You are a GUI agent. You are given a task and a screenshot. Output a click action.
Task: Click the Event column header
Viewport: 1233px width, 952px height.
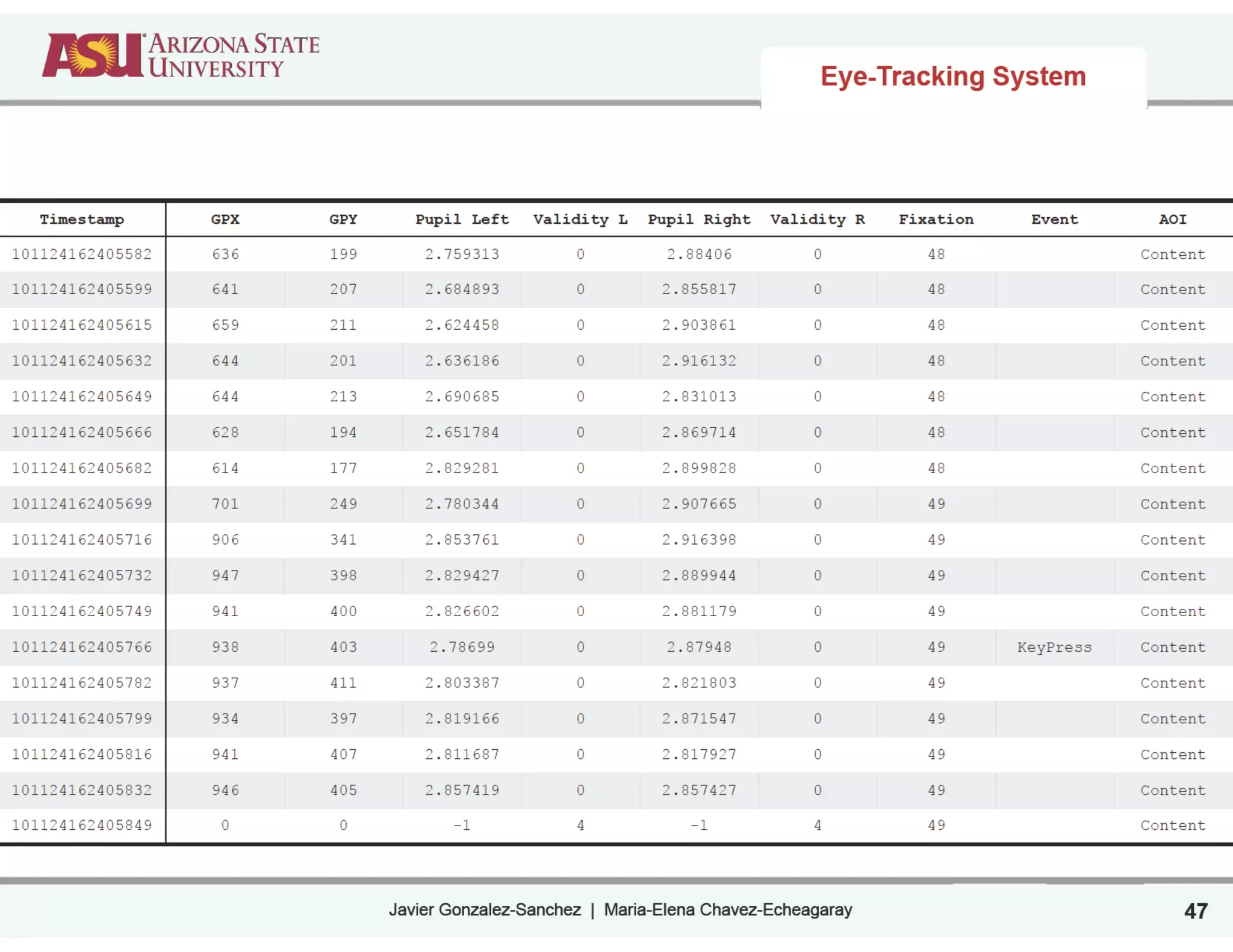pos(1054,220)
